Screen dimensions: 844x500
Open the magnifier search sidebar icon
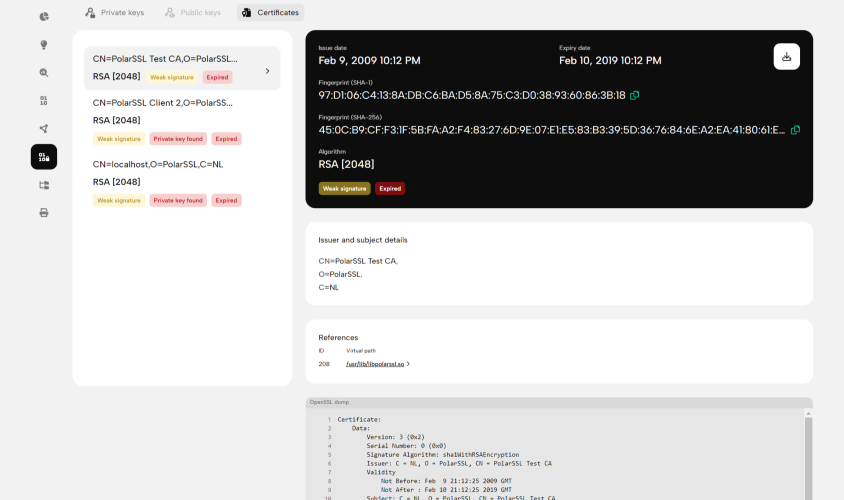(44, 73)
